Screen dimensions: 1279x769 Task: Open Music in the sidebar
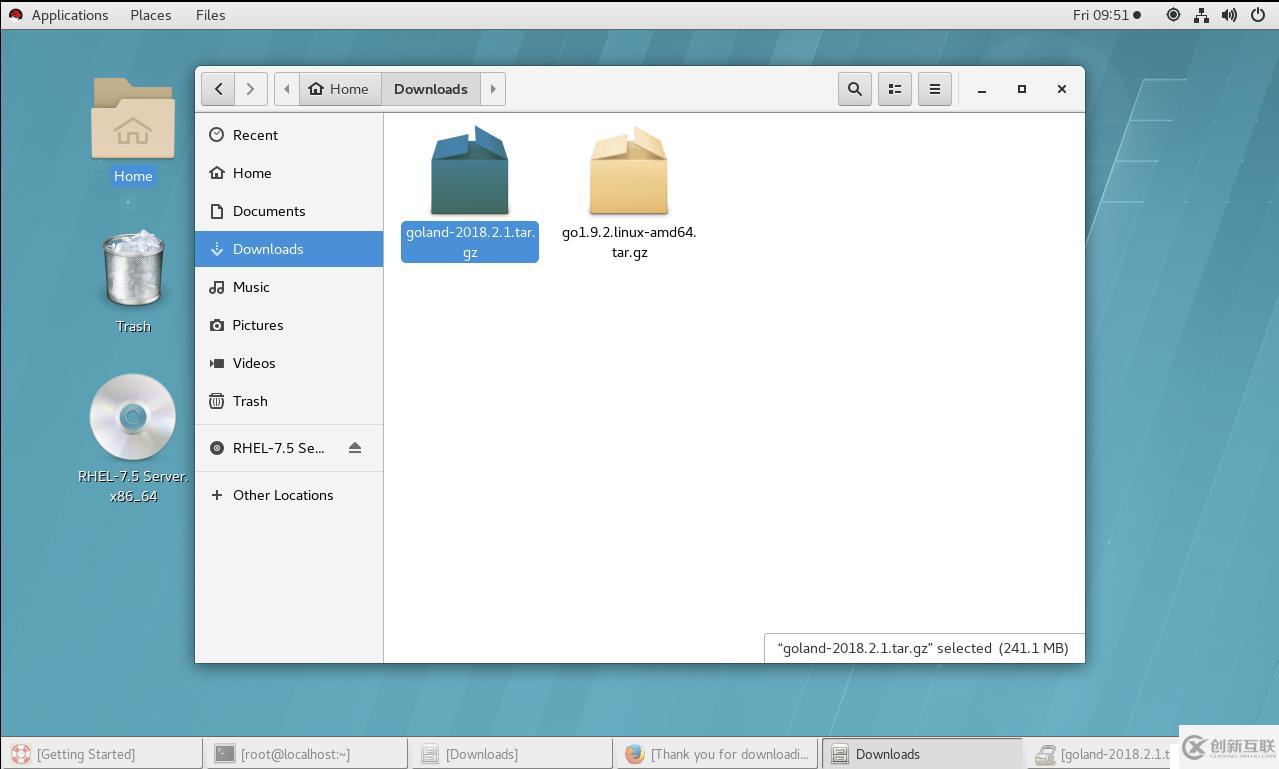coord(289,287)
